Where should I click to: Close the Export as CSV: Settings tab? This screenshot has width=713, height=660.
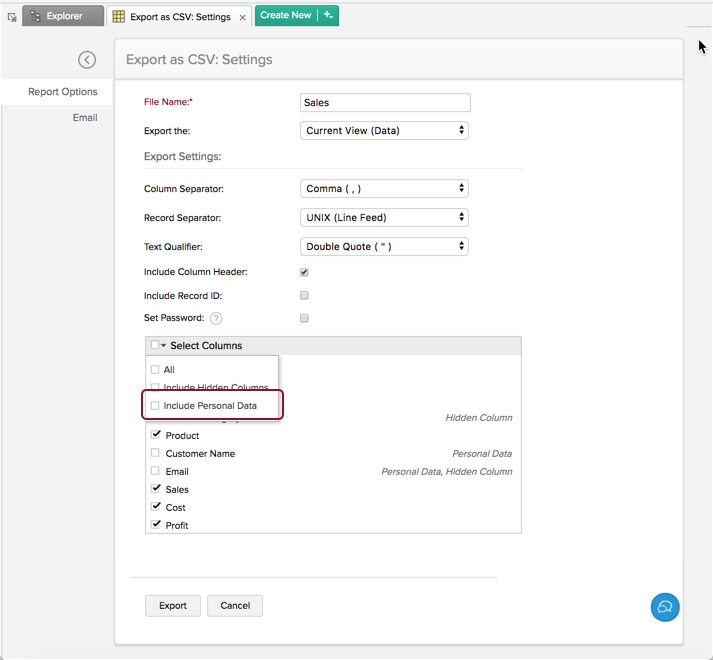point(244,17)
